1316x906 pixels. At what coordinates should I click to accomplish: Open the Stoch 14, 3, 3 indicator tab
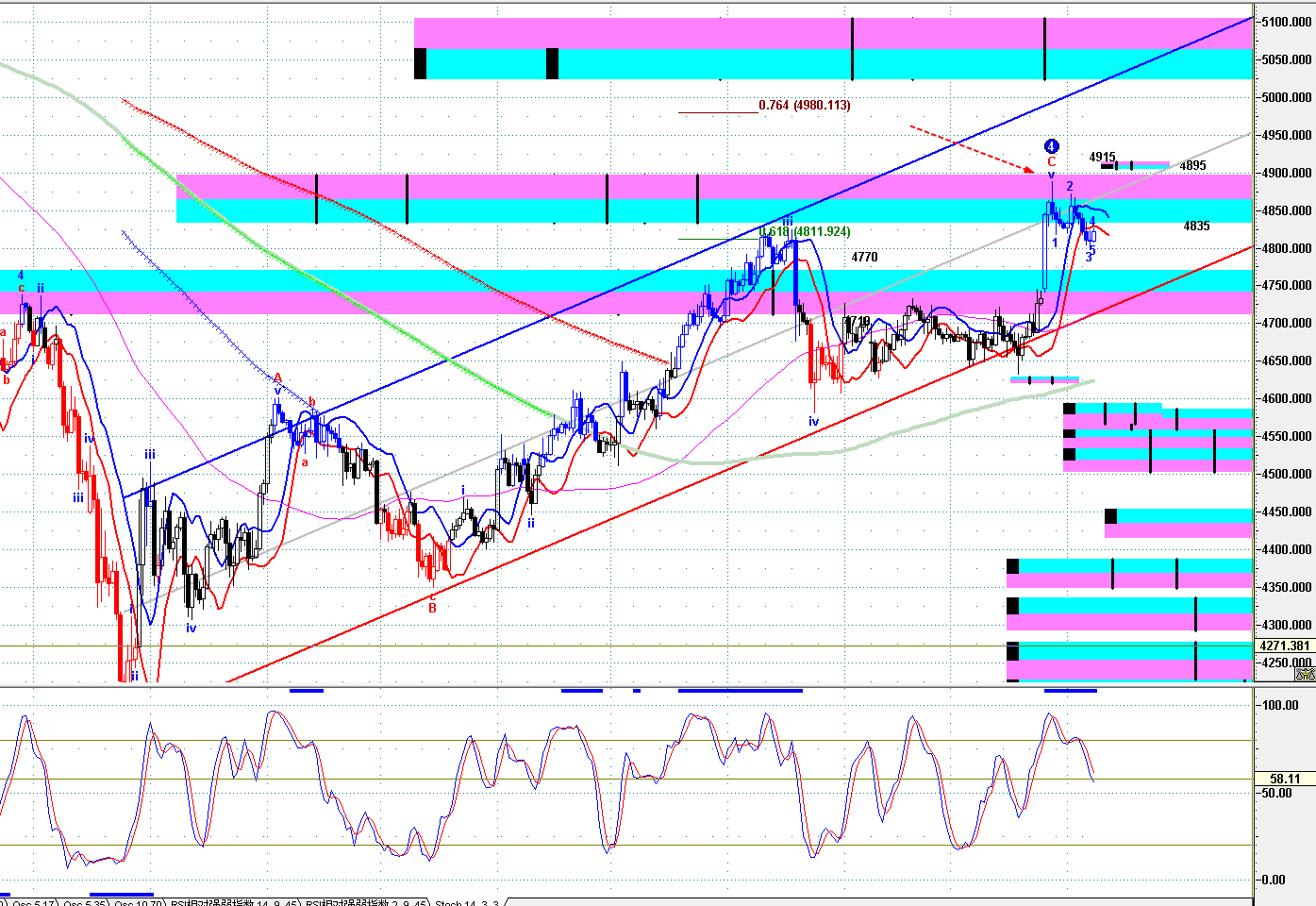coord(466,903)
